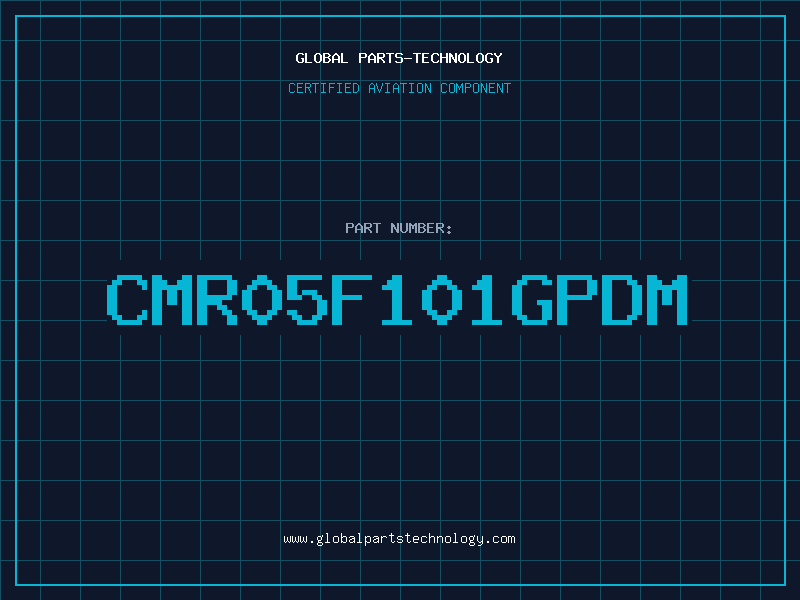Select part number CMR05F101GPDM
This screenshot has height=600, width=800.
pos(397,300)
